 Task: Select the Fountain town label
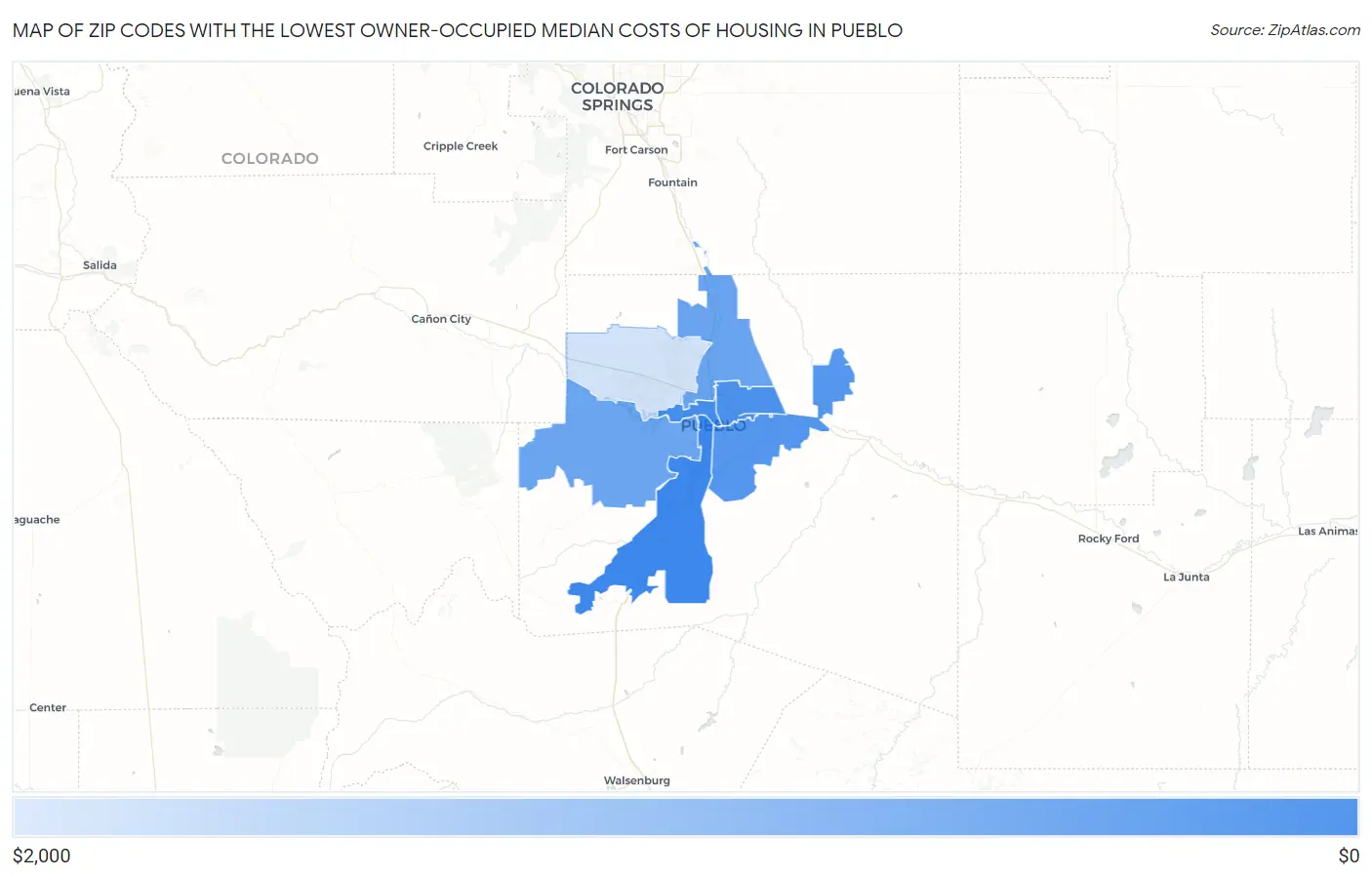point(672,182)
